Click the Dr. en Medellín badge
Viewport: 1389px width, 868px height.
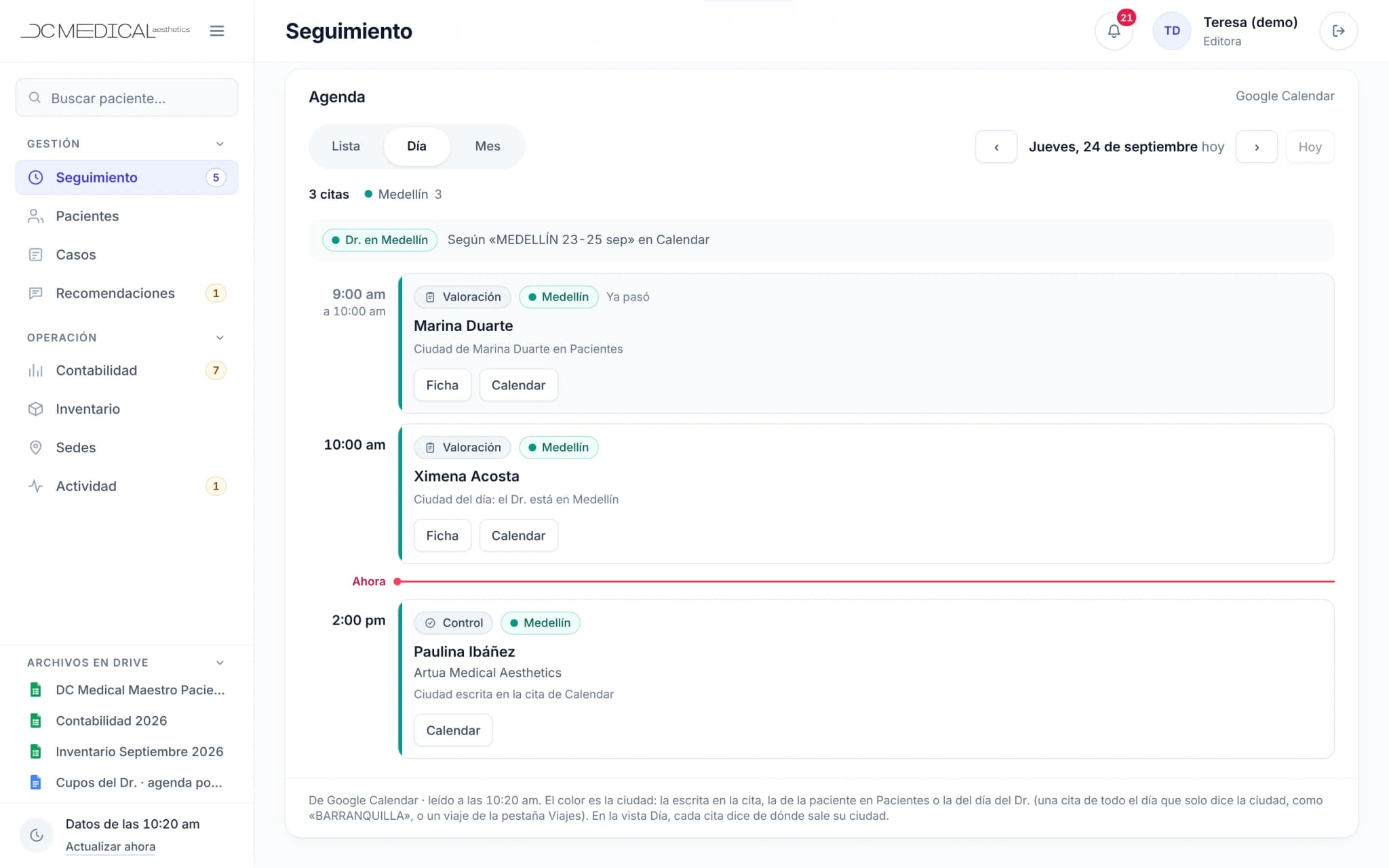pos(380,240)
